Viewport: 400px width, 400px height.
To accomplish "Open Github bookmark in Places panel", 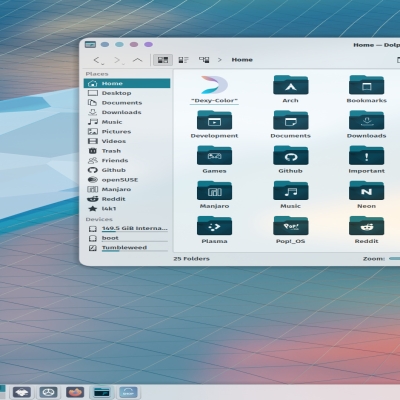I will pyautogui.click(x=127, y=170).
